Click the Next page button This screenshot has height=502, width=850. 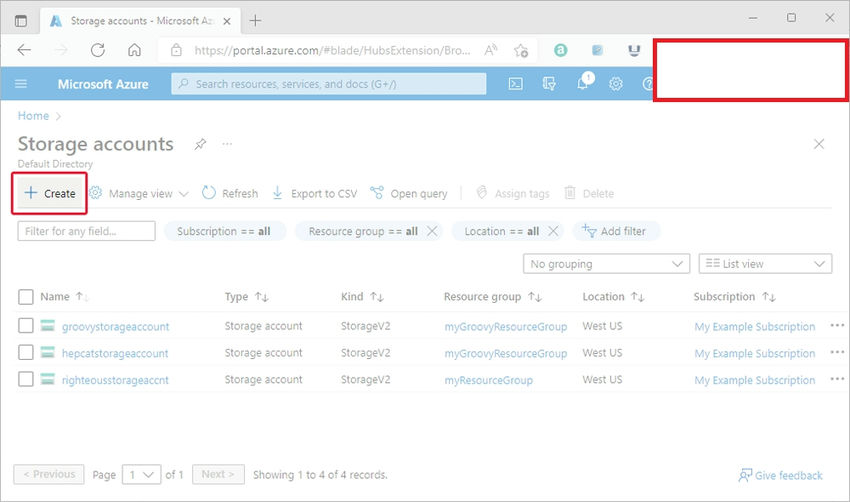click(x=218, y=474)
